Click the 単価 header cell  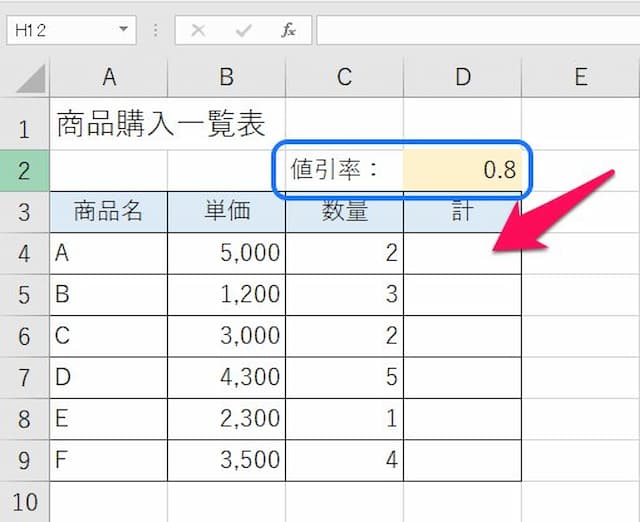[x=227, y=212]
